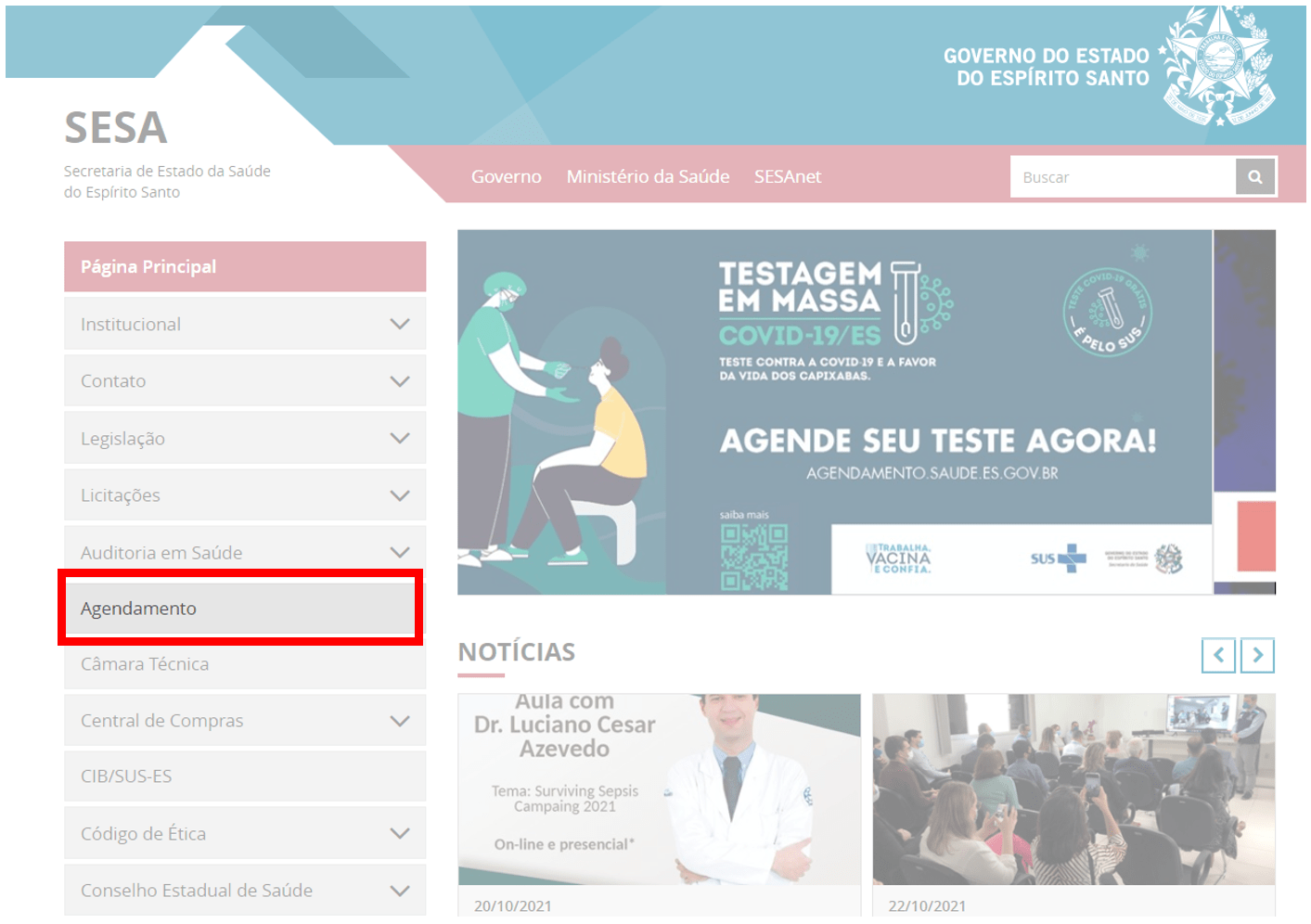Click the Espírito Santo state coat of arms
Image resolution: width=1311 pixels, height=924 pixels.
1217,66
